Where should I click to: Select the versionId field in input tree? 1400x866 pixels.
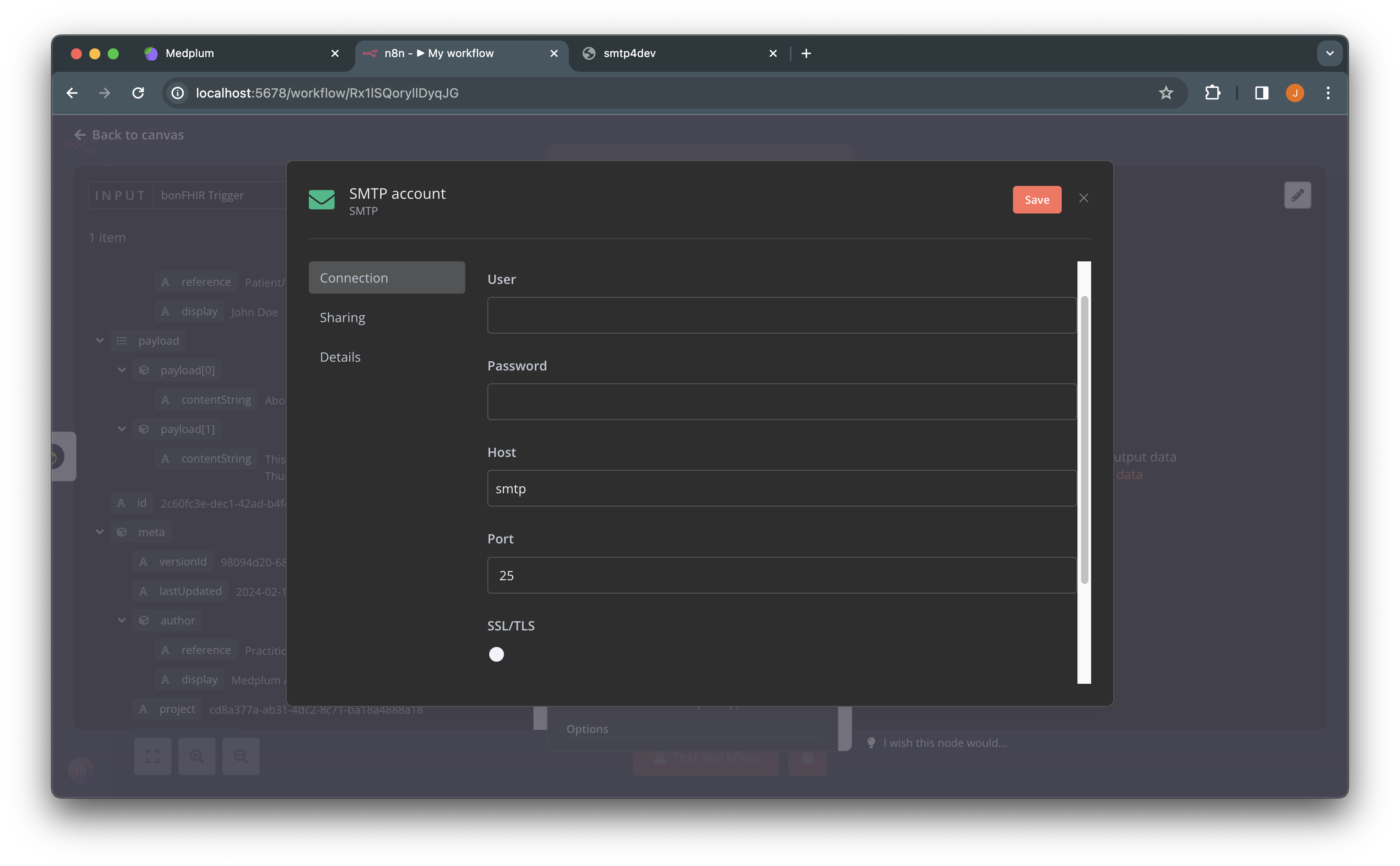(174, 561)
